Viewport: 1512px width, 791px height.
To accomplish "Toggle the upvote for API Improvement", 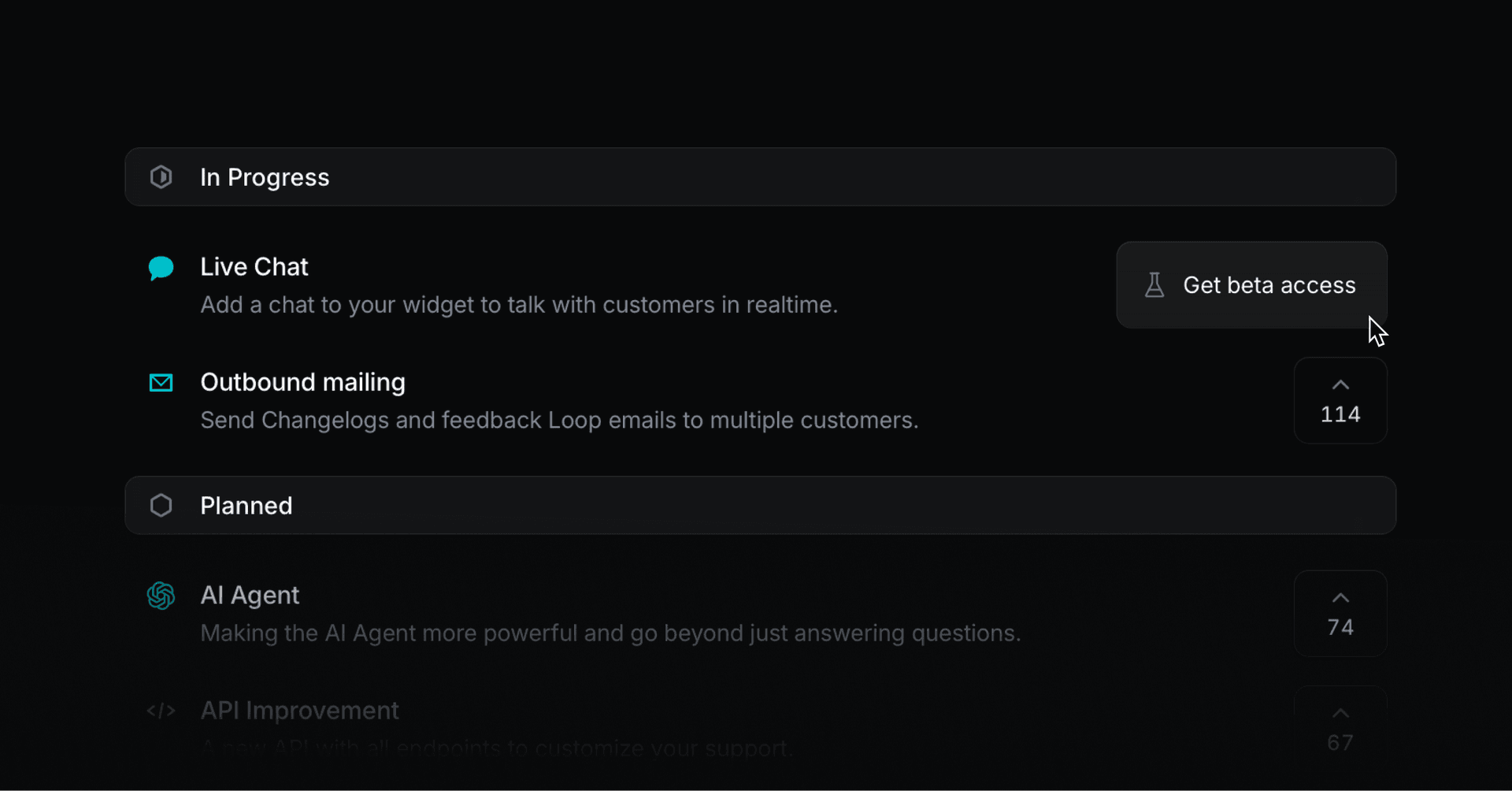I will (1340, 712).
